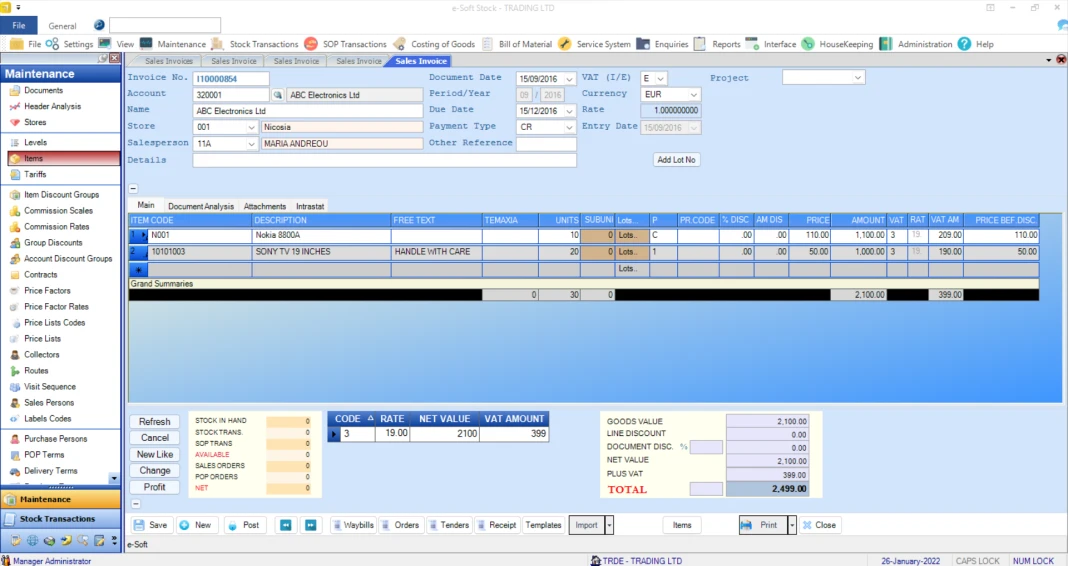Viewport: 1068px width, 566px height.
Task: Click the Other Reference field
Action: point(546,144)
